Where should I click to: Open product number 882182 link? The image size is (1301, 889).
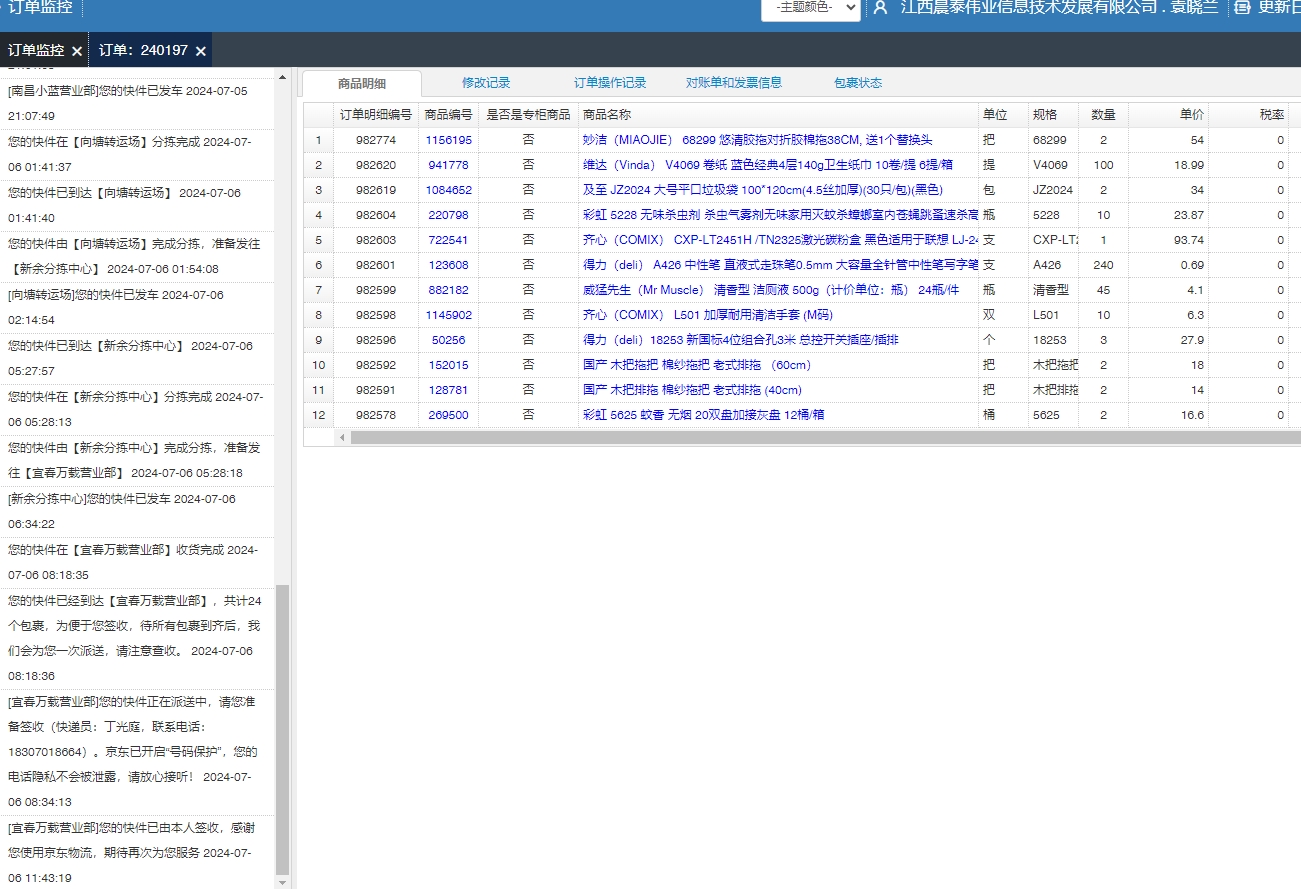pyautogui.click(x=448, y=290)
